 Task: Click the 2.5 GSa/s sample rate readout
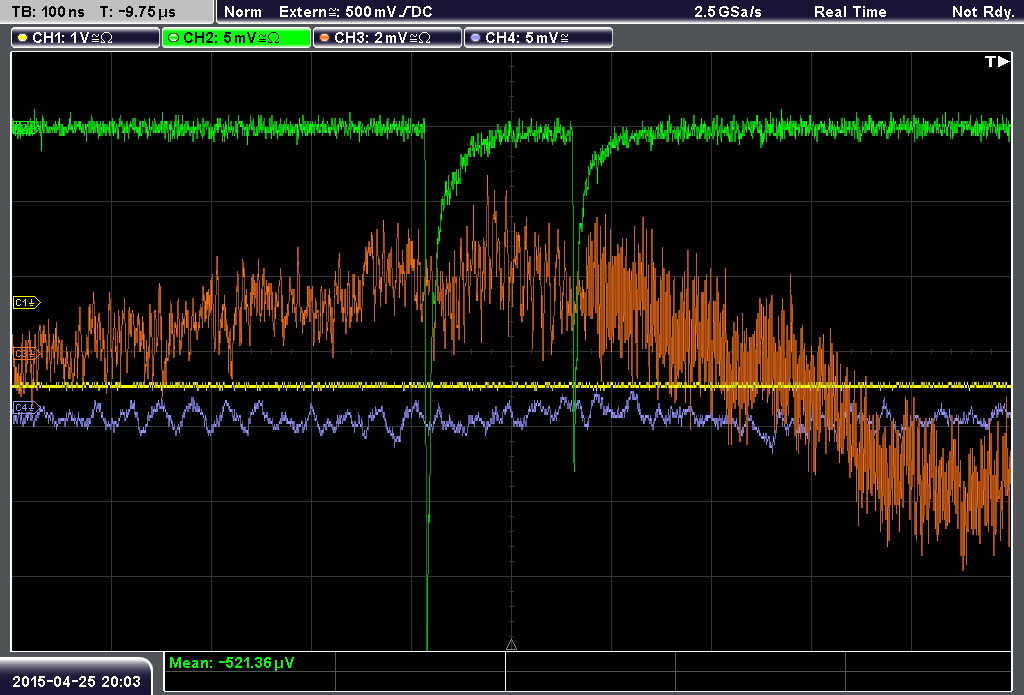click(x=728, y=12)
